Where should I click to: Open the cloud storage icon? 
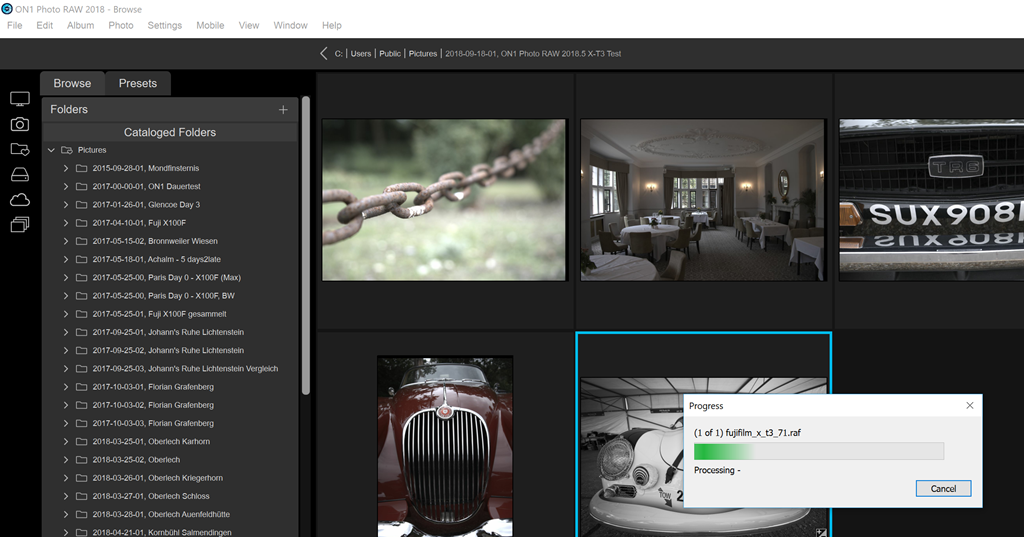click(x=19, y=200)
